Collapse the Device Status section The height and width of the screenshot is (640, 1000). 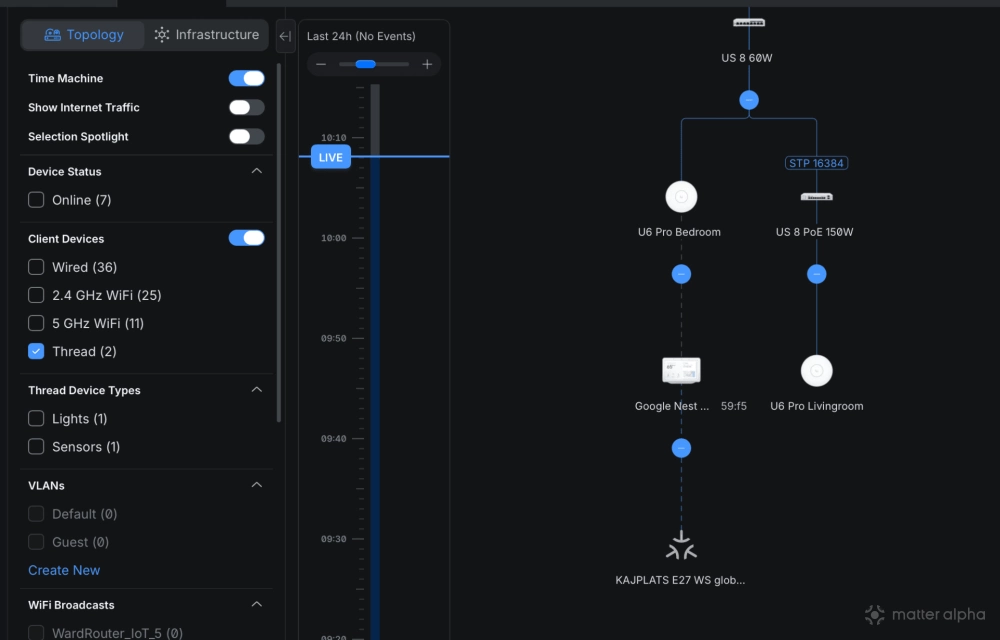pos(256,171)
